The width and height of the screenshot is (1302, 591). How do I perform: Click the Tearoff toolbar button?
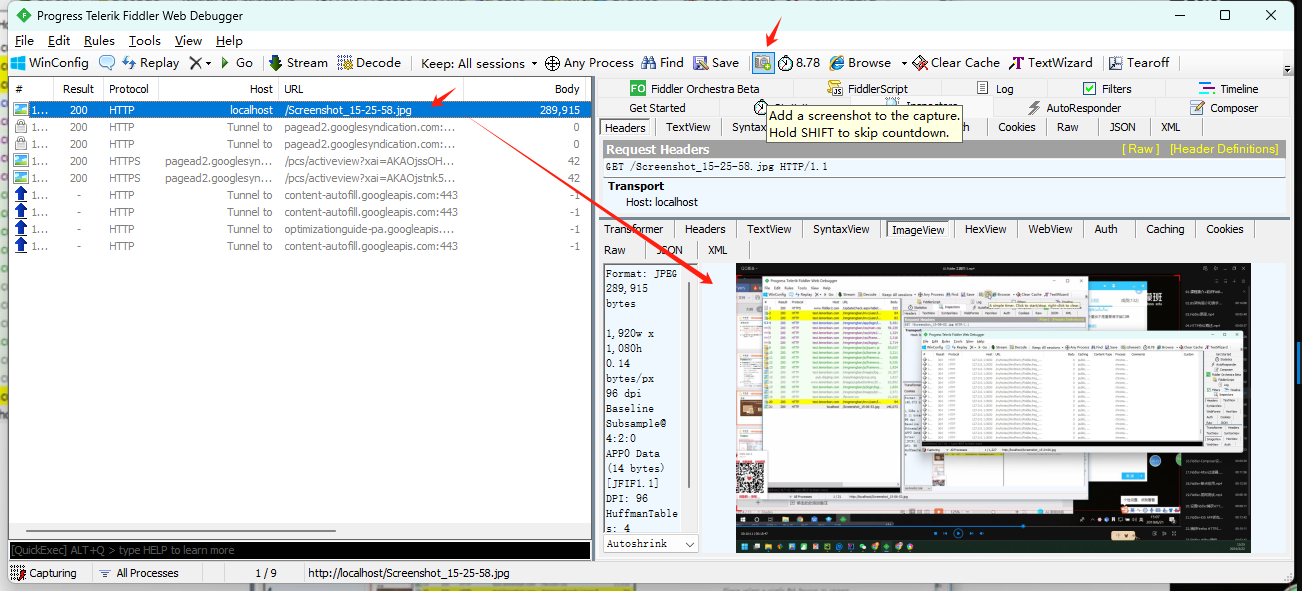(x=1138, y=63)
